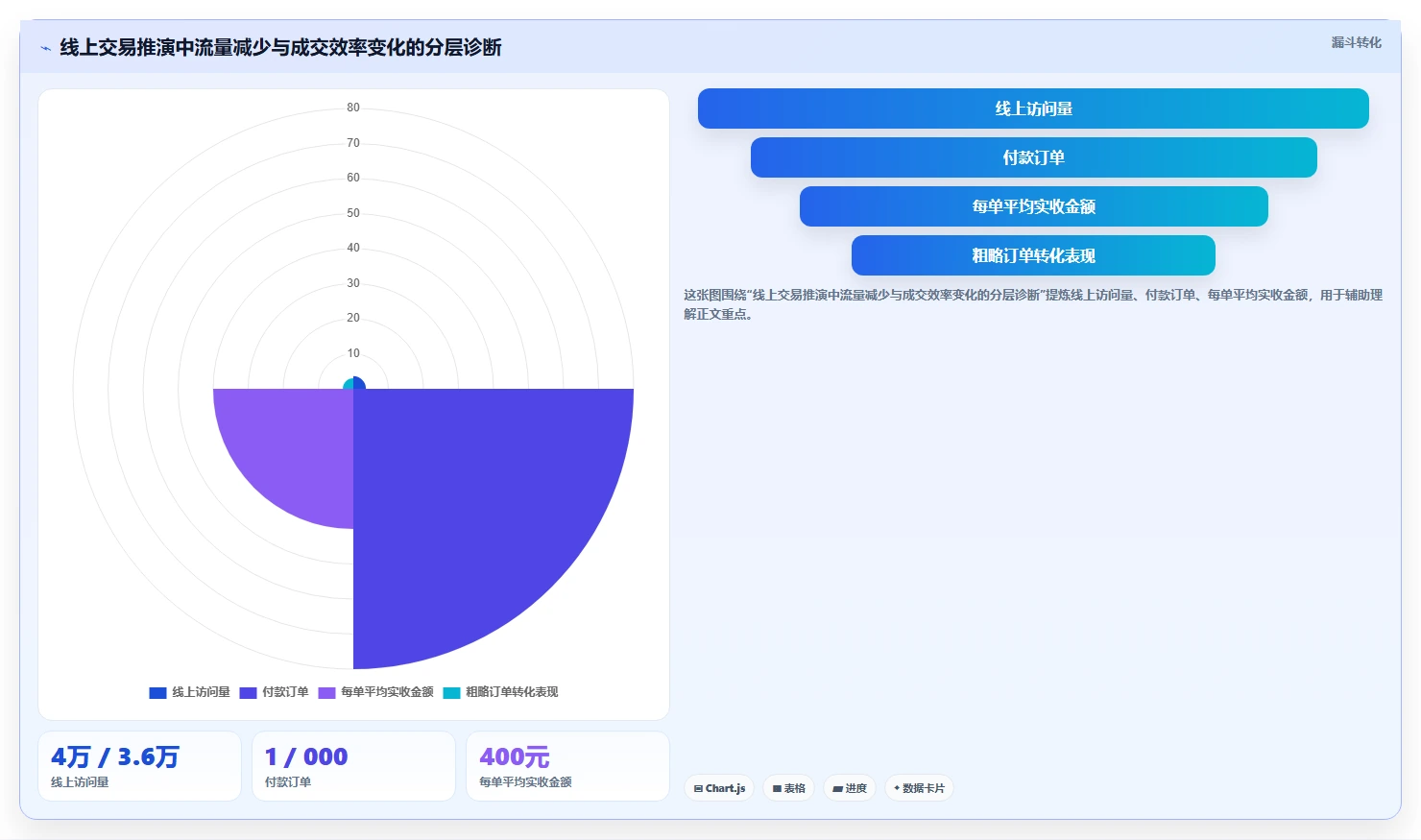
Task: Click the 线上访问量 caption under 4万 / 3.6万
Action: (80, 782)
